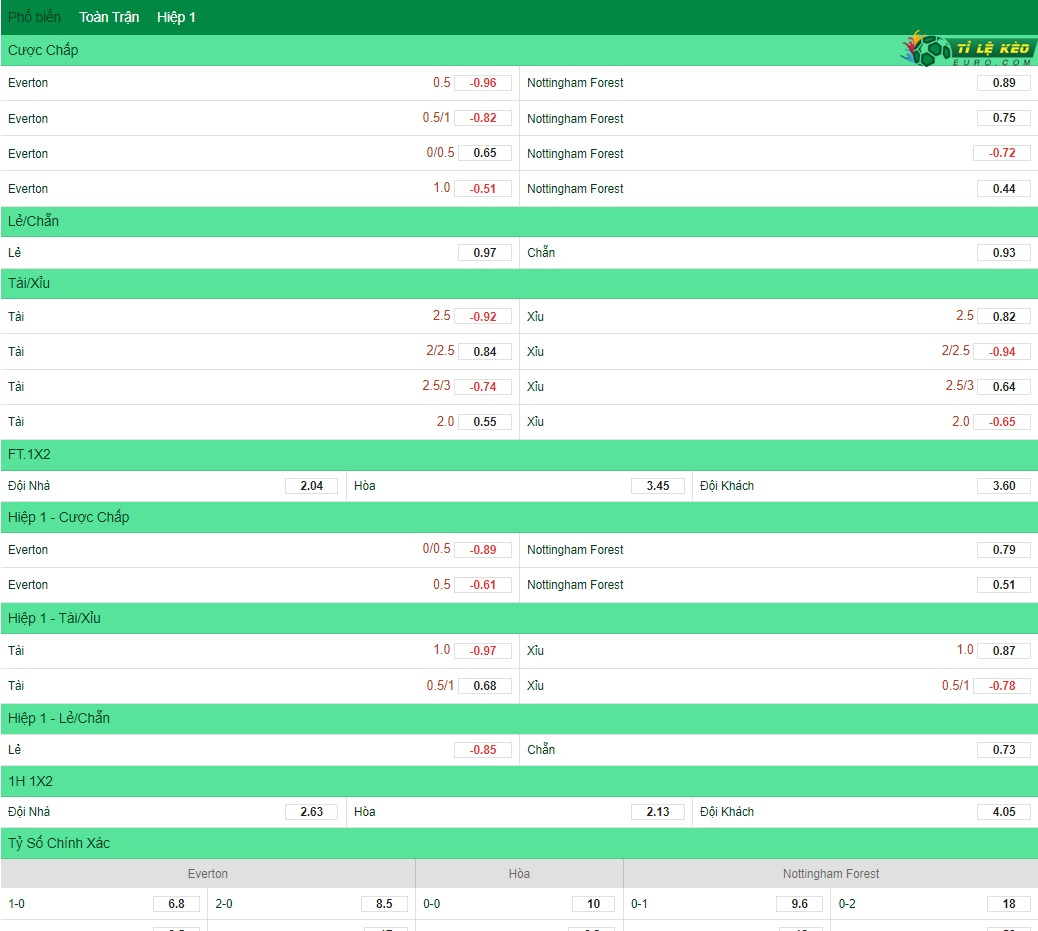
Task: Click the Nottingham Forest correct-score column heading
Action: point(831,873)
